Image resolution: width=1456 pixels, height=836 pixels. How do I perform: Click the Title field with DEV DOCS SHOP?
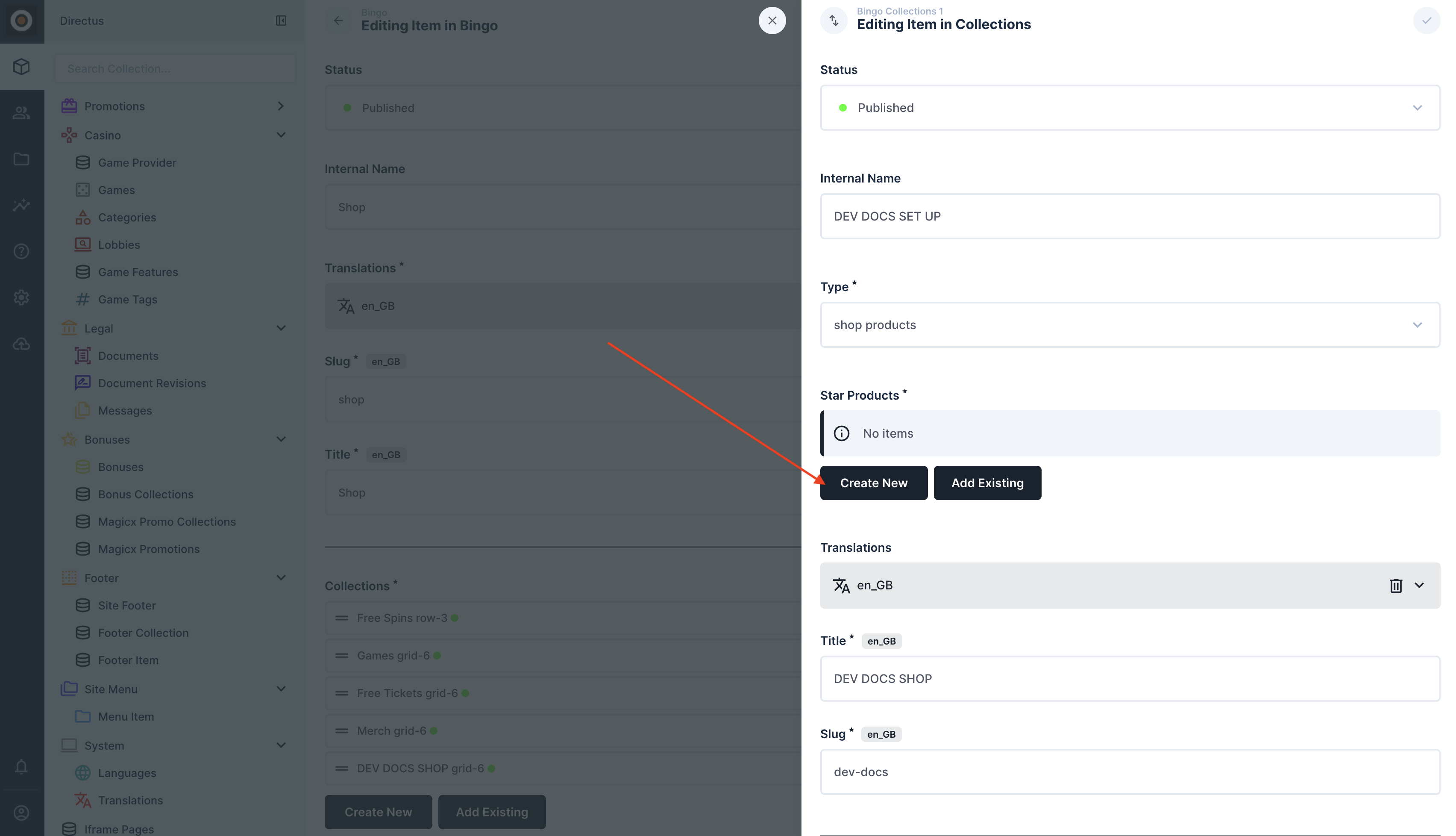coord(1130,679)
